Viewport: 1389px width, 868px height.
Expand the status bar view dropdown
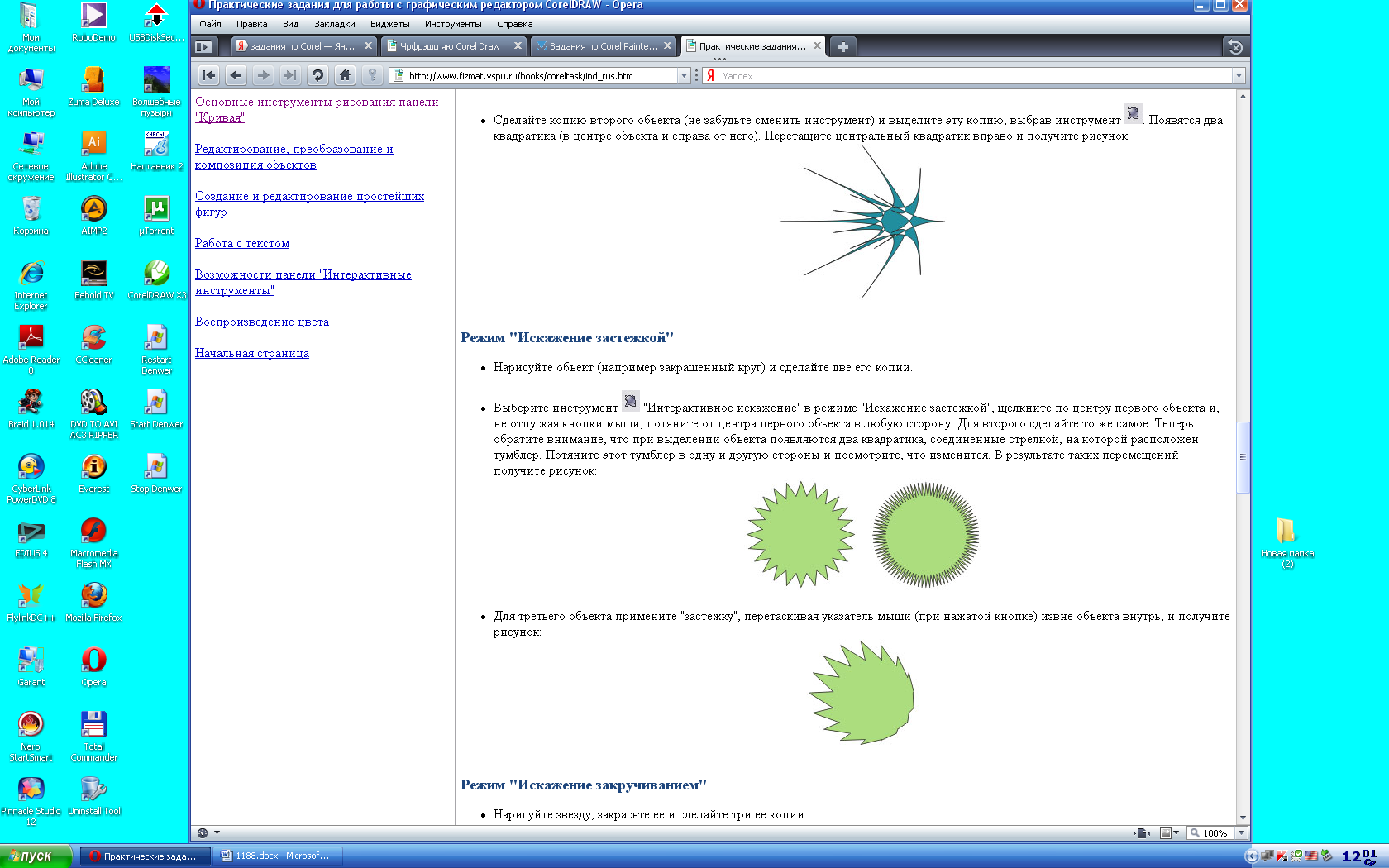(217, 833)
